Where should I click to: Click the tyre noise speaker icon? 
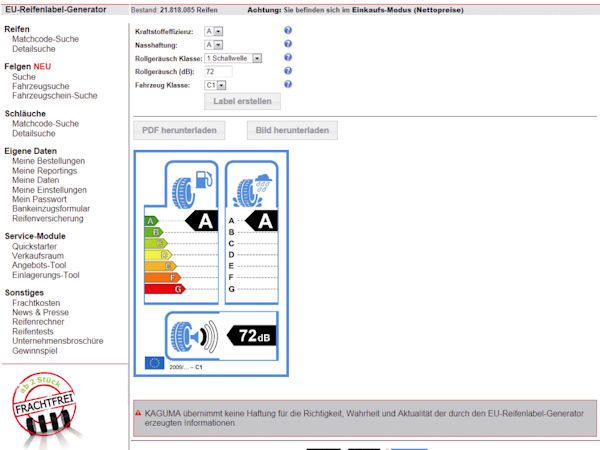(x=194, y=336)
